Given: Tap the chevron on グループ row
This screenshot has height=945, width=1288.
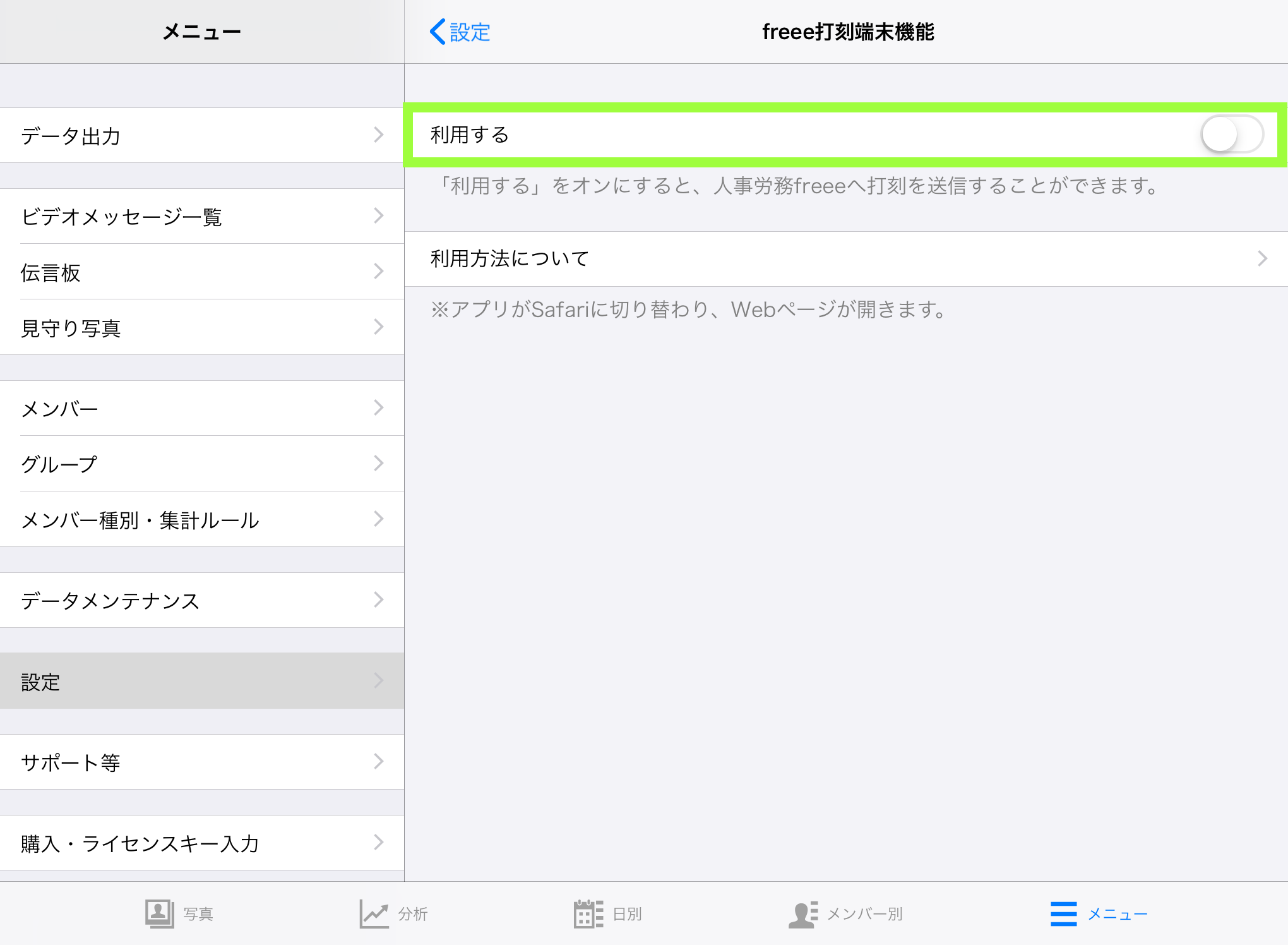Looking at the screenshot, I should pos(378,463).
